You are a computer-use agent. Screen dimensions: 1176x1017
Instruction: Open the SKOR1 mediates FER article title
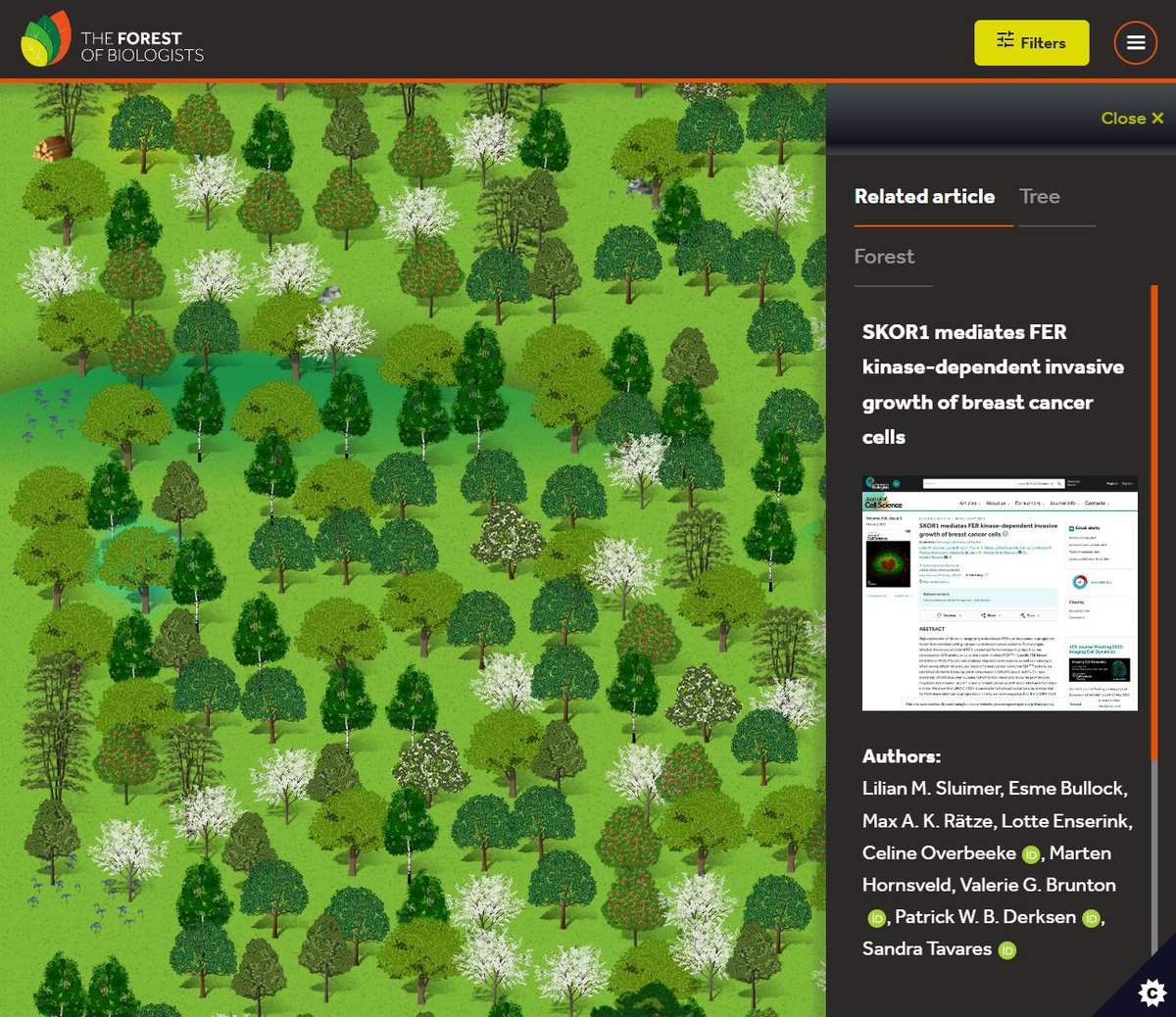(993, 384)
